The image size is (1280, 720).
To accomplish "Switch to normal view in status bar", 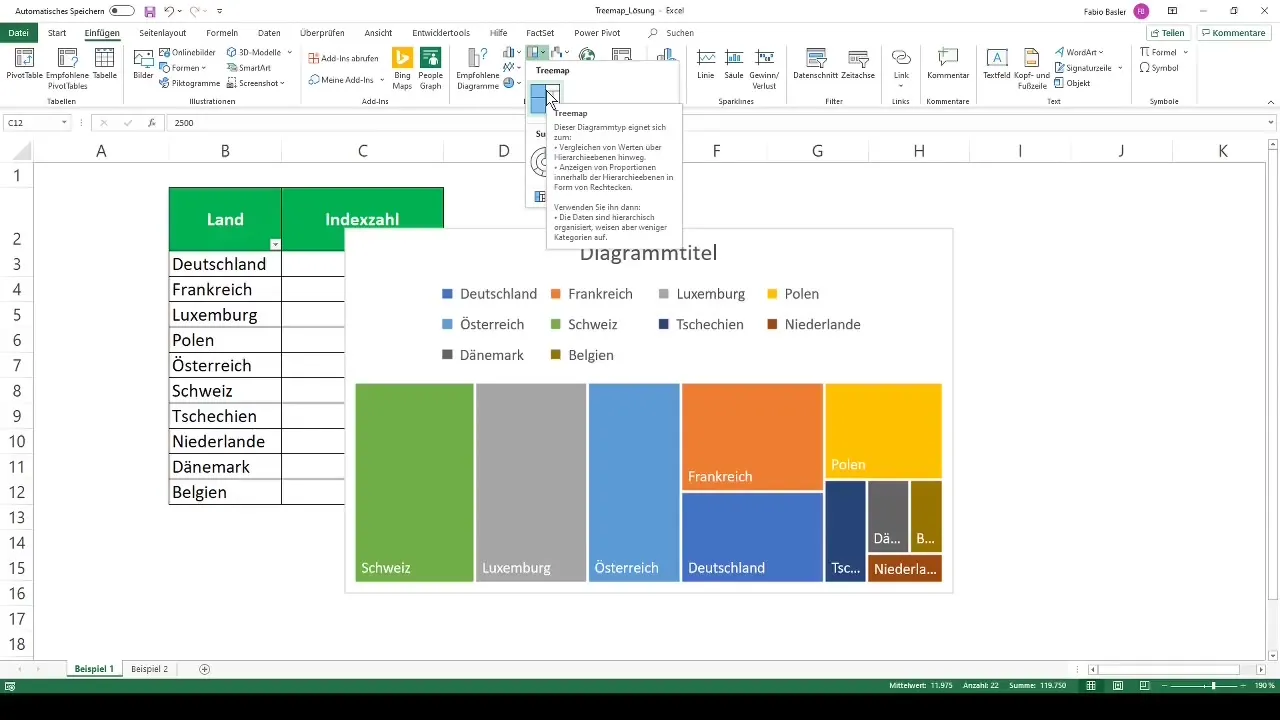I will [x=1091, y=686].
